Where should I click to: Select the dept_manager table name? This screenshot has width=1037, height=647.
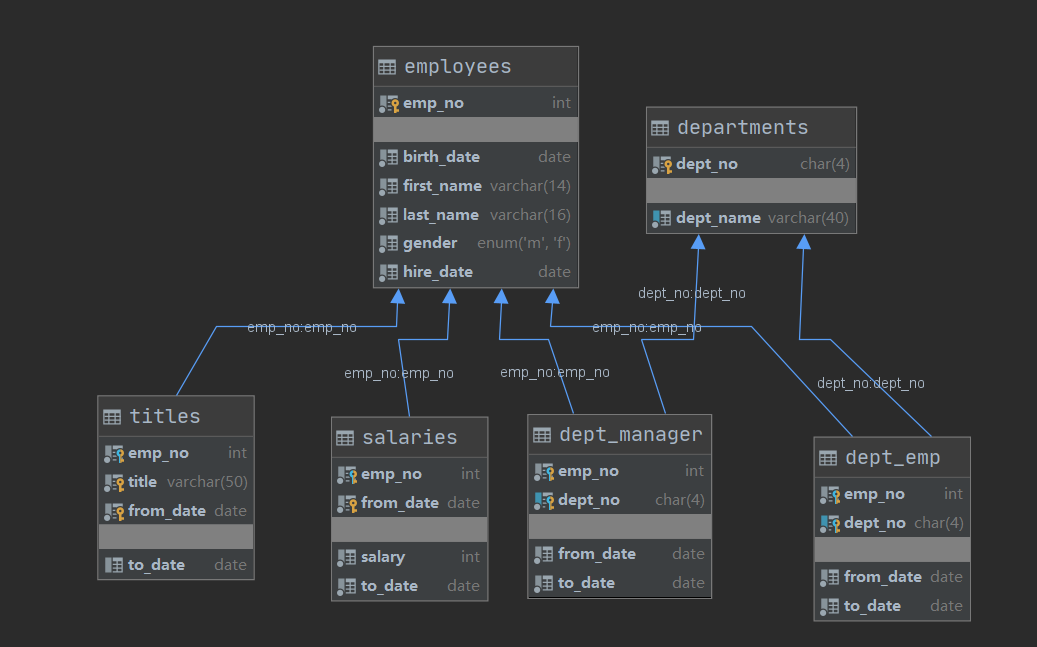tap(631, 435)
